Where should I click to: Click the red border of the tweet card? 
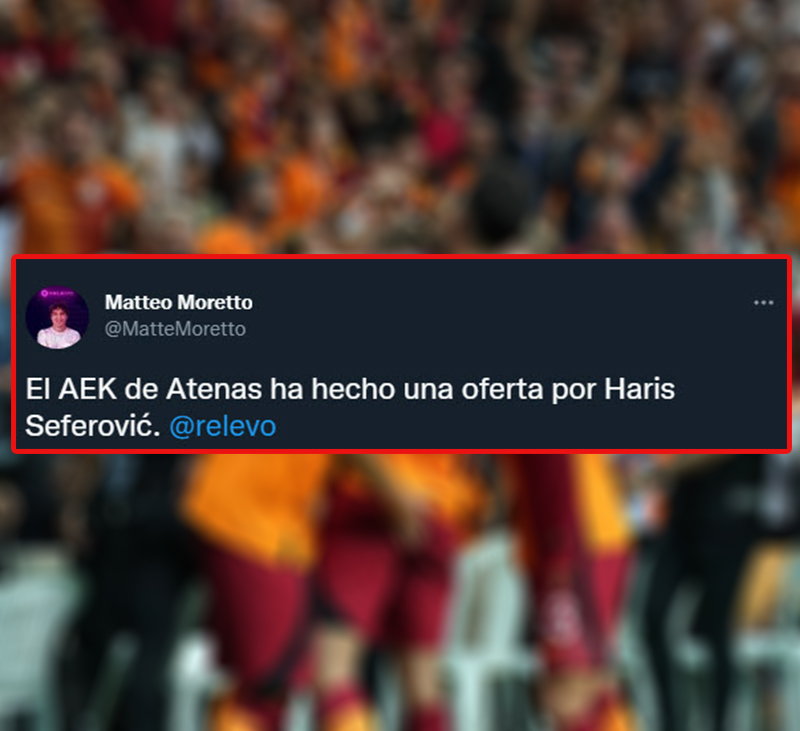click(x=400, y=257)
